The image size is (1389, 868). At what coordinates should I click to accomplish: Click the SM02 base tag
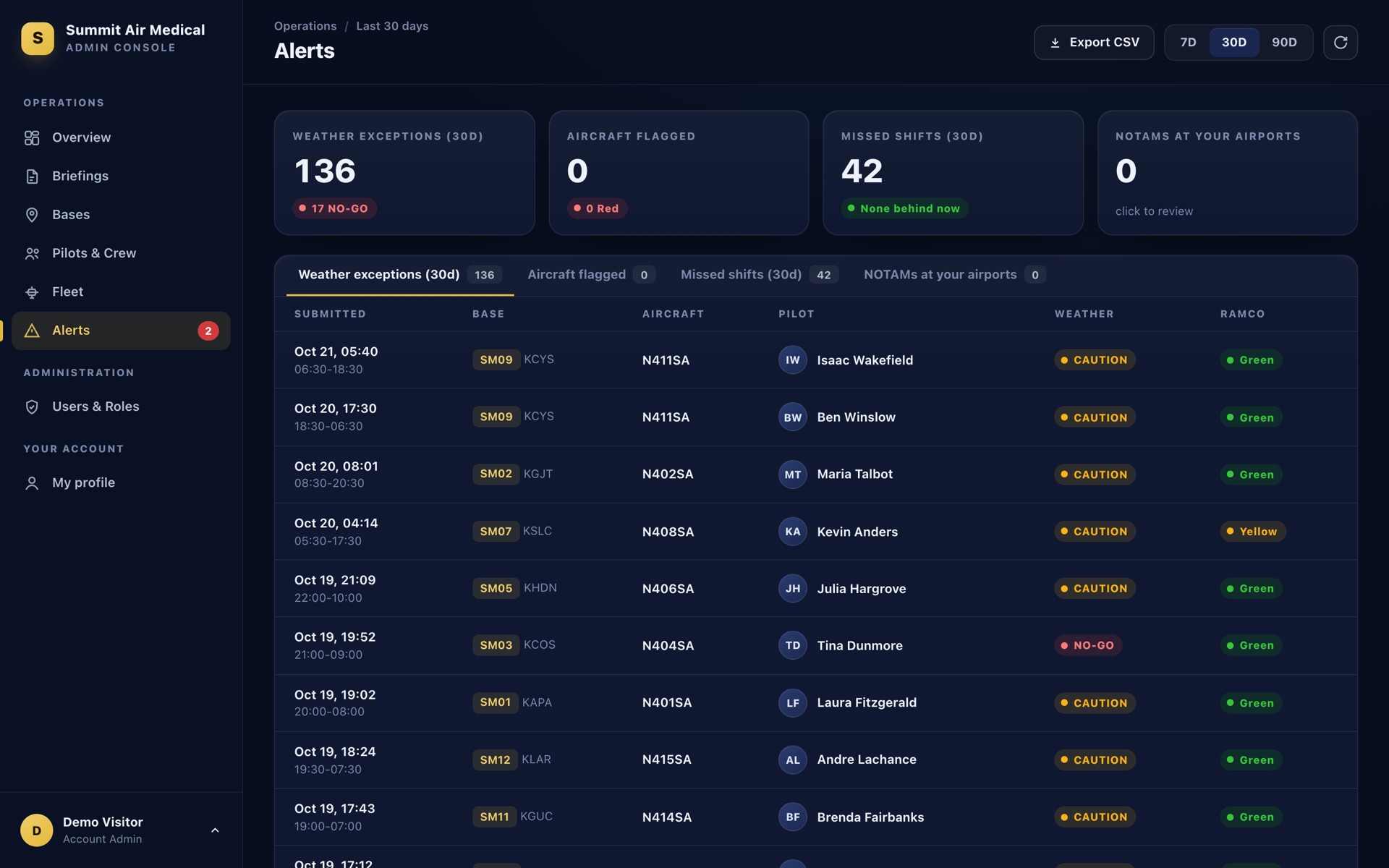[x=496, y=474]
